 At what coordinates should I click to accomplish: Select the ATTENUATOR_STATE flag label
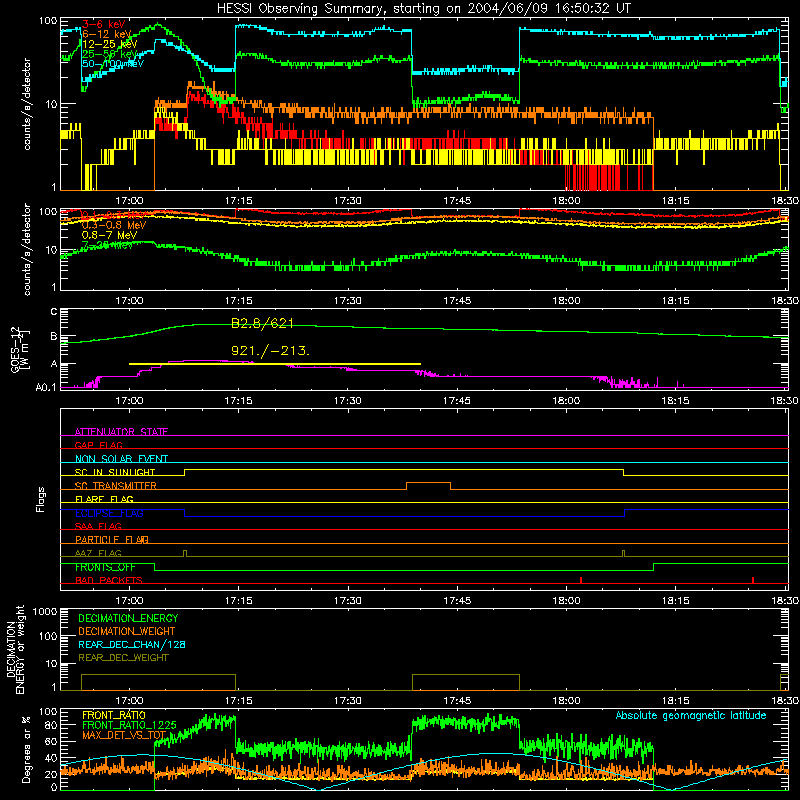pos(121,432)
